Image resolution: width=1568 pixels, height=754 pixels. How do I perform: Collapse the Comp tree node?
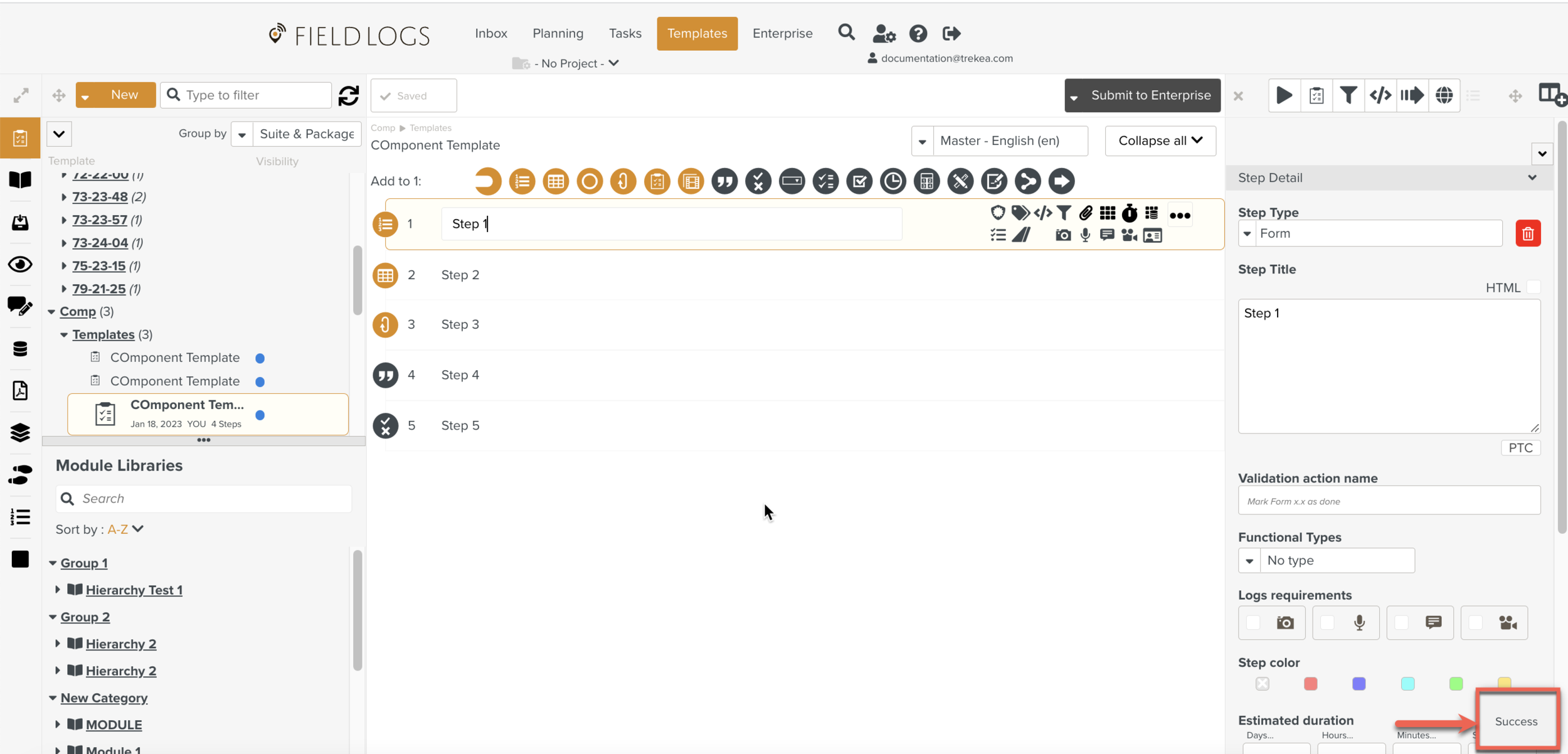pyautogui.click(x=51, y=312)
